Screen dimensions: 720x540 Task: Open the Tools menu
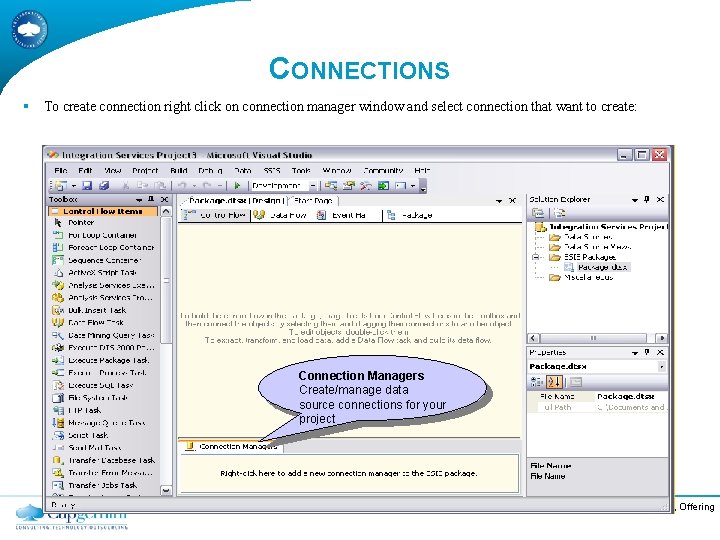pos(301,170)
